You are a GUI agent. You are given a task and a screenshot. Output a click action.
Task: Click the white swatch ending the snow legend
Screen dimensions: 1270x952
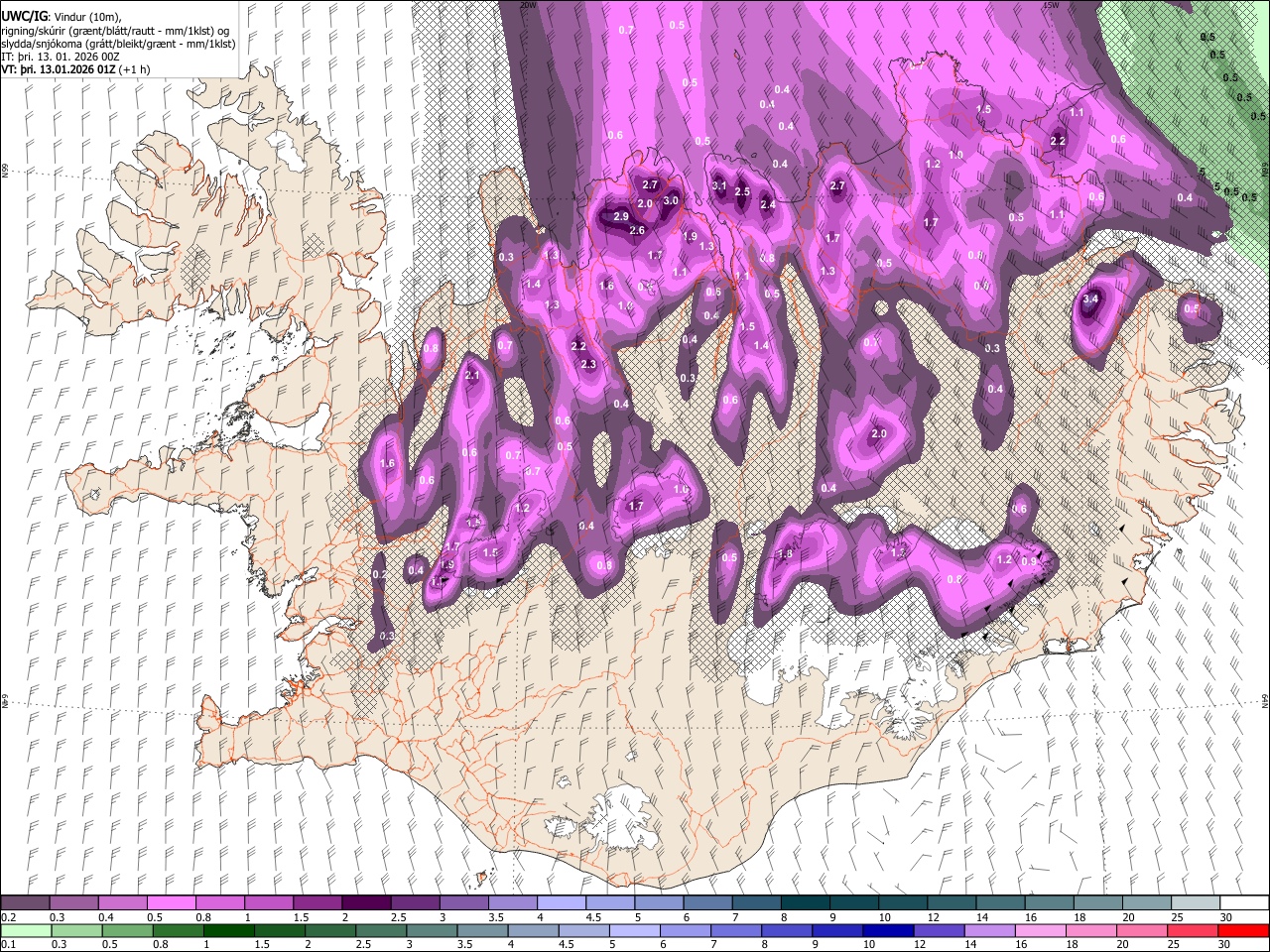1242,902
